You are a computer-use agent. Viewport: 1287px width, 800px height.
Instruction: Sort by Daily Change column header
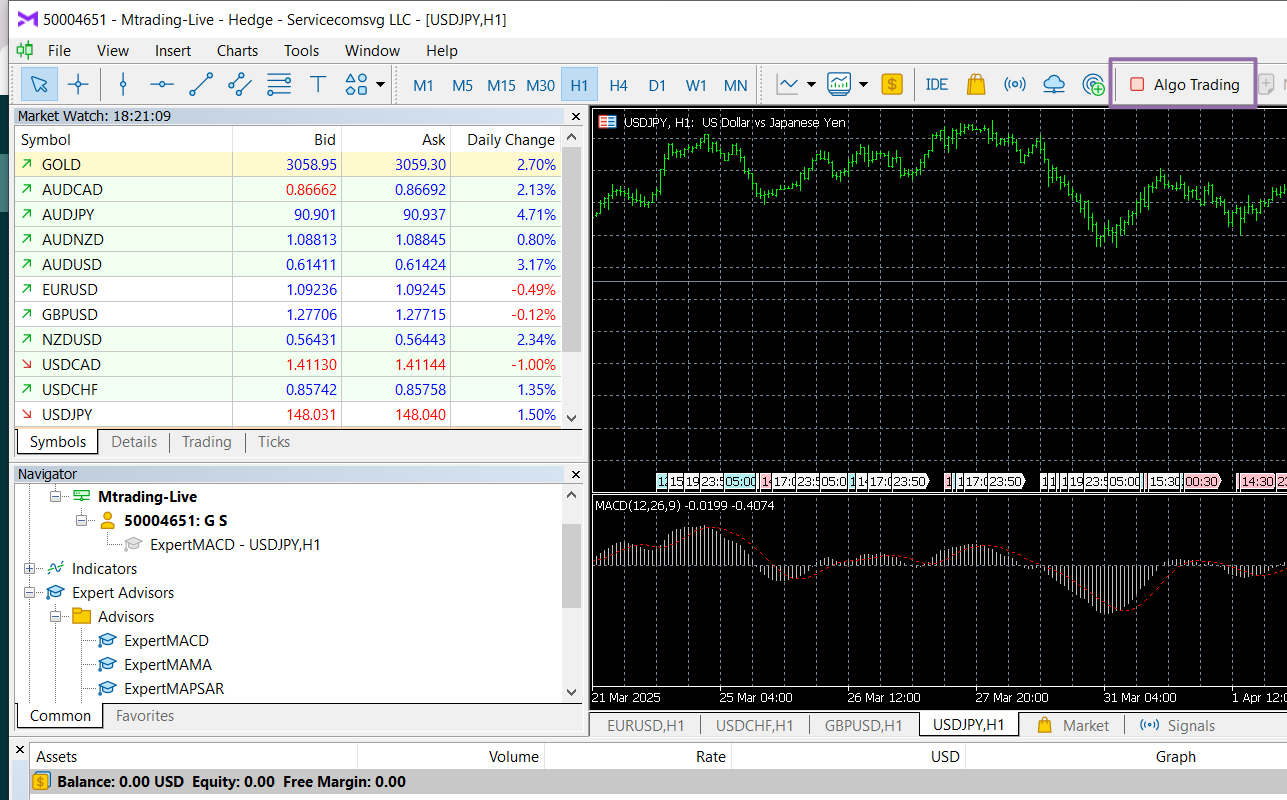506,139
